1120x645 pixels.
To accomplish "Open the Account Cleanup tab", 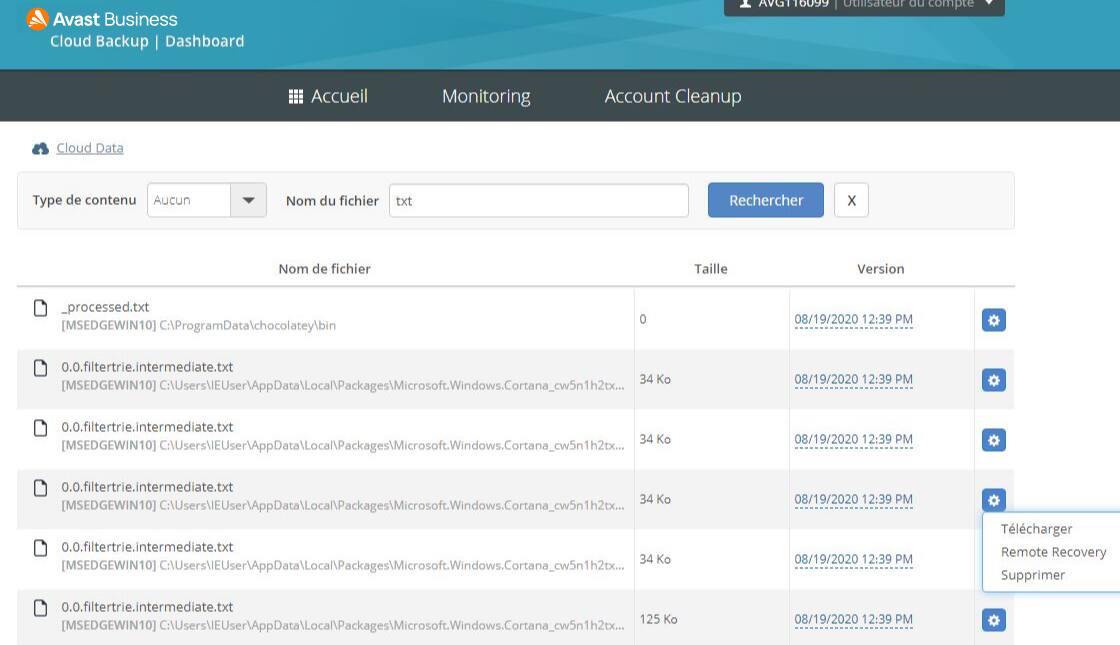I will (x=672, y=97).
